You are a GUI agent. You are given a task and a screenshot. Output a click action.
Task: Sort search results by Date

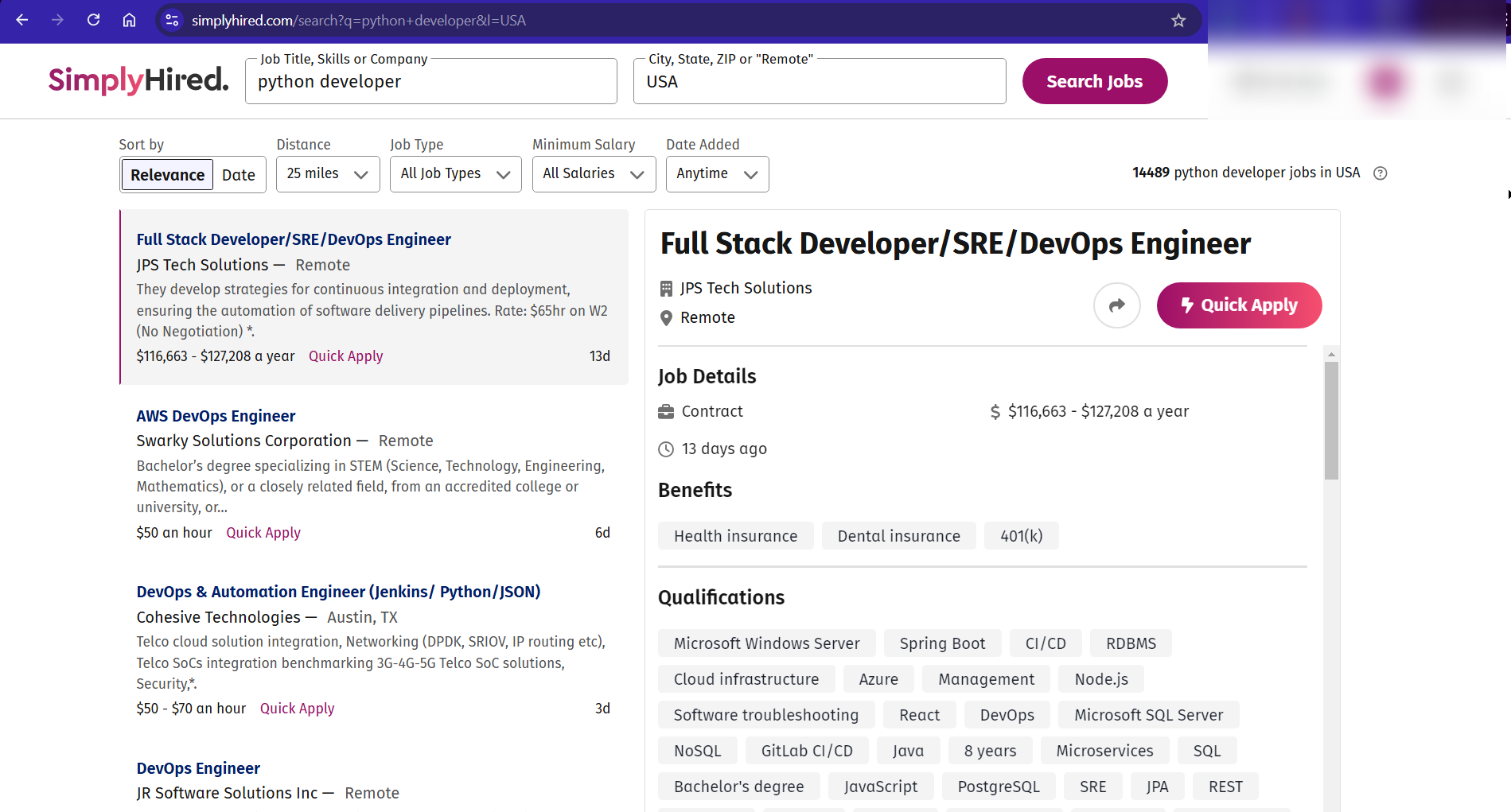(x=240, y=174)
